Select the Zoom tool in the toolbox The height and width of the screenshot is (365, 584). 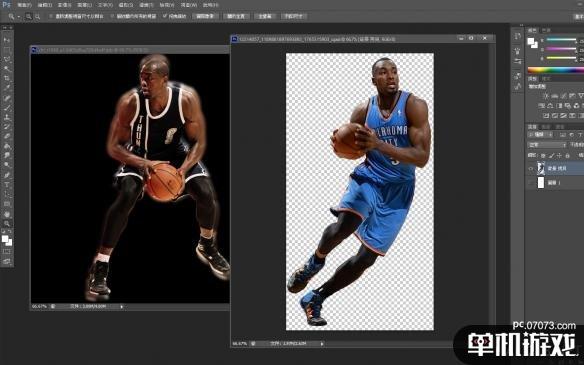click(7, 223)
